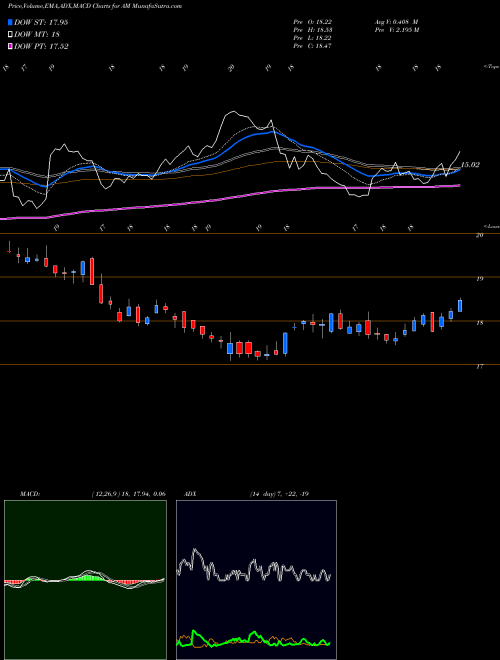Viewport: 500px width, 660px height.
Task: Open the dark blue ADX indicator panel
Action: point(256,580)
